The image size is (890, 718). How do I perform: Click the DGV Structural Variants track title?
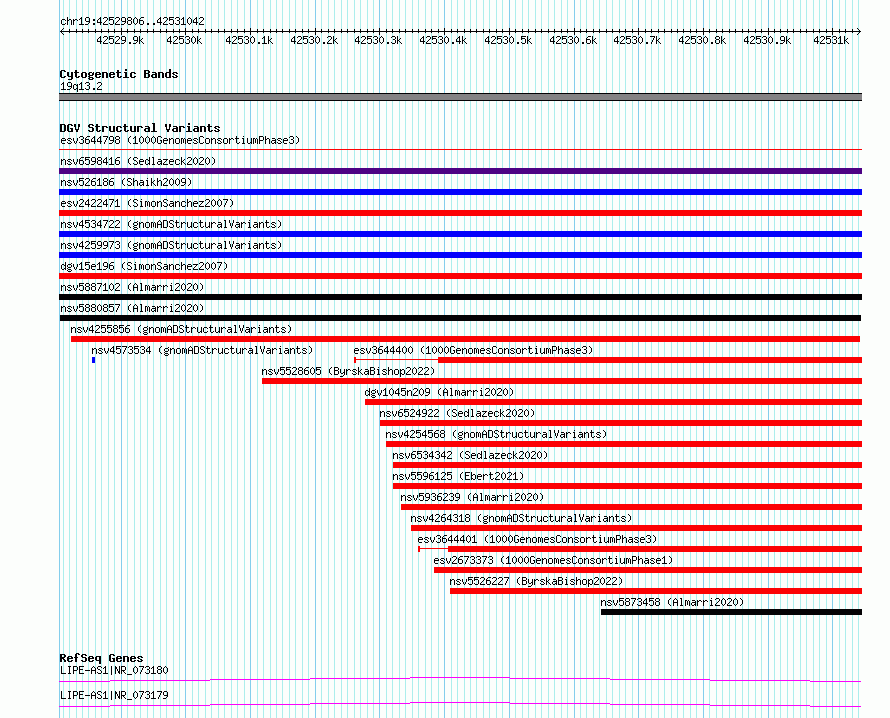coord(140,128)
